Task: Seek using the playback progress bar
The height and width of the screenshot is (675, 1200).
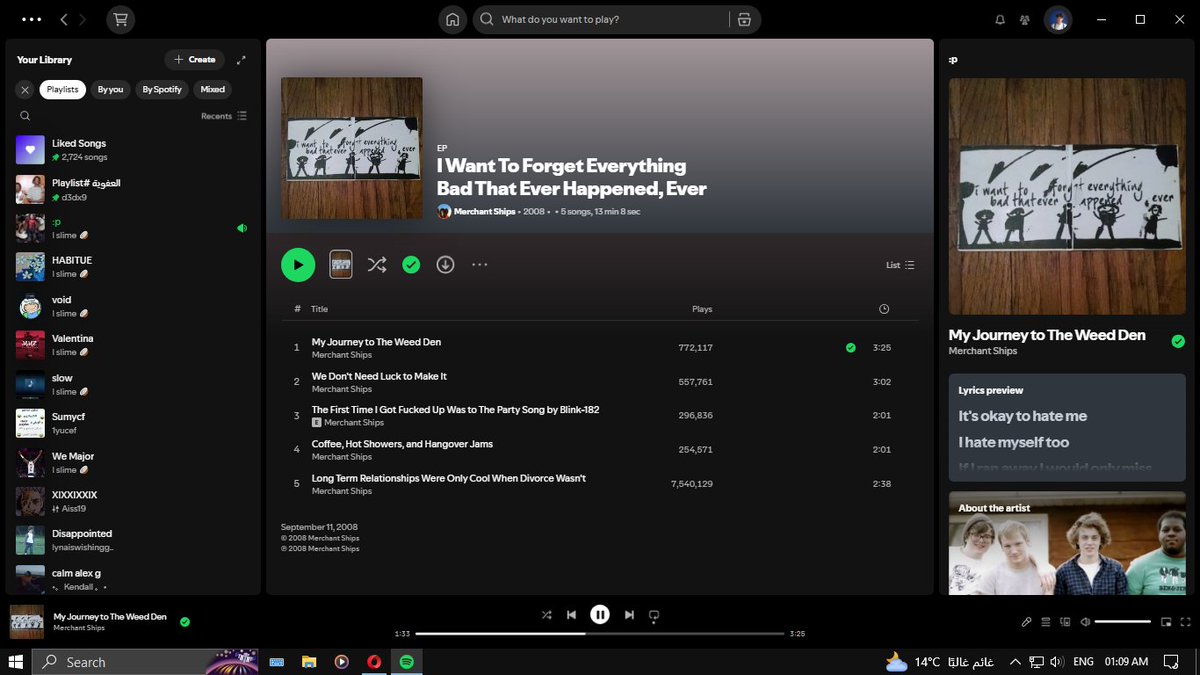Action: [x=600, y=633]
